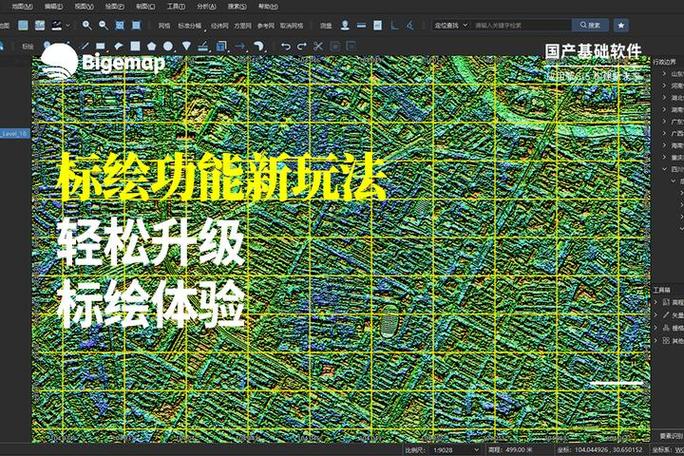The width and height of the screenshot is (684, 456).
Task: Click the star favorites button
Action: tap(622, 24)
